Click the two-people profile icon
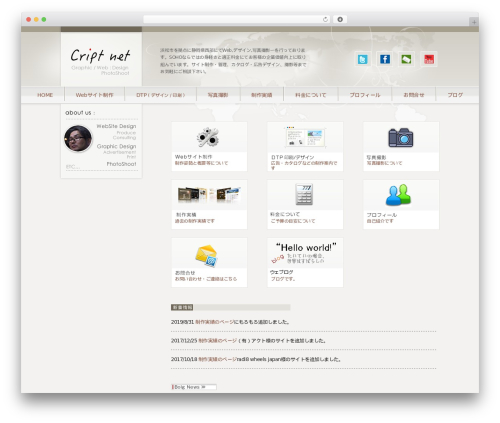 coord(399,195)
